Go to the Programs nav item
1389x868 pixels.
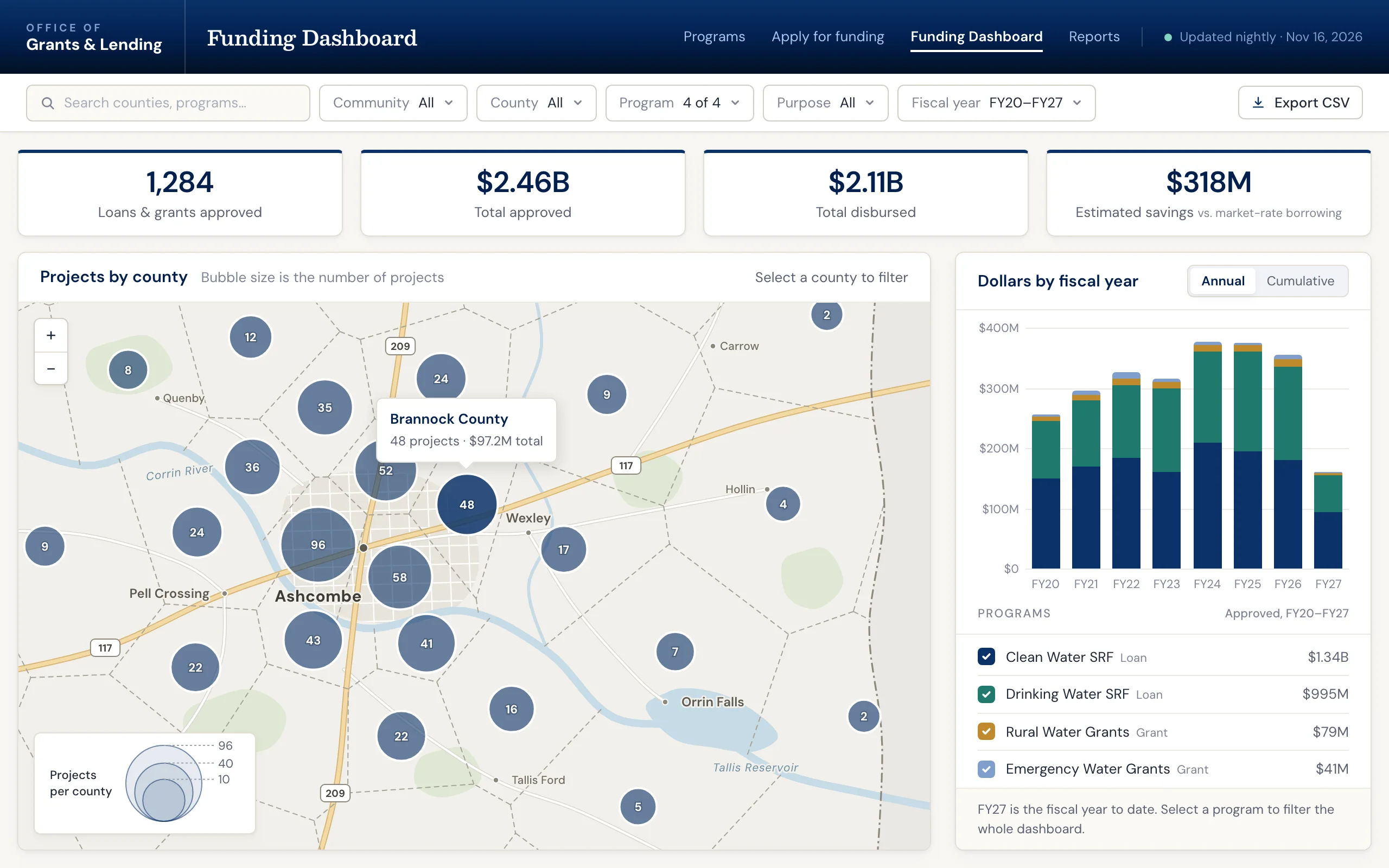(714, 37)
